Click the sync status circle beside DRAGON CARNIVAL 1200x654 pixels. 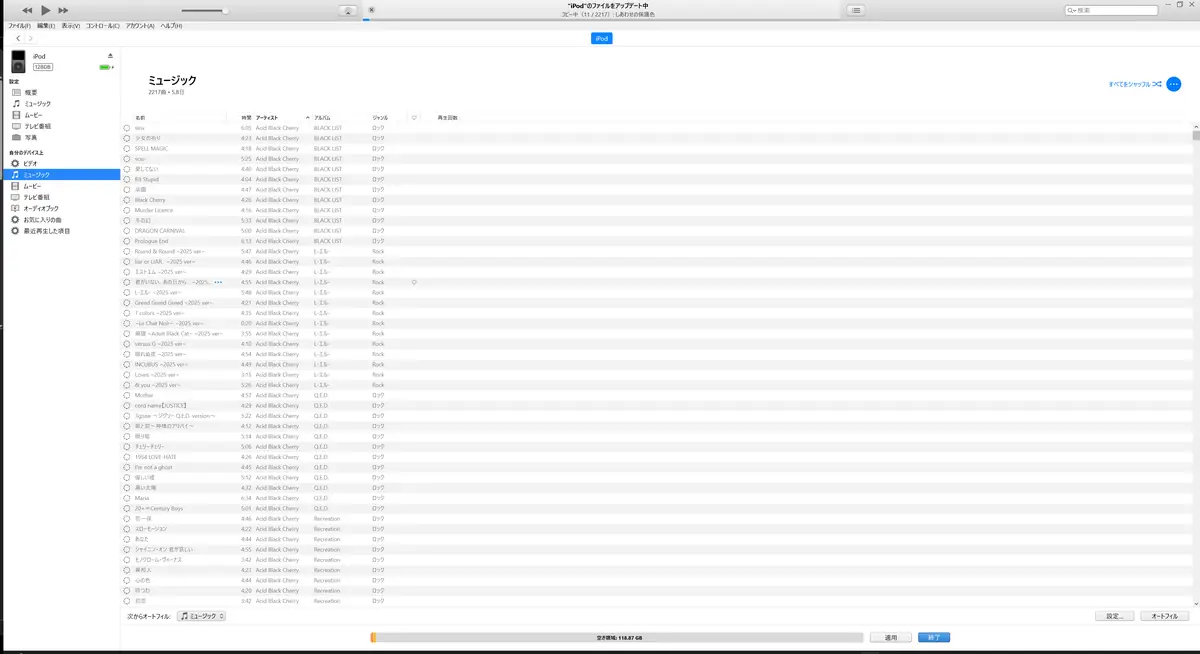[127, 231]
